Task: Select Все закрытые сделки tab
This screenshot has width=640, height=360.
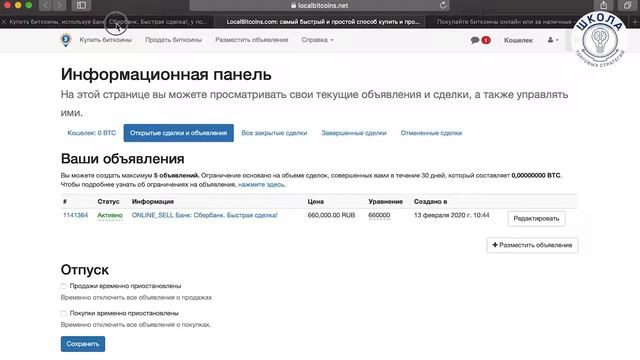Action: (x=274, y=133)
